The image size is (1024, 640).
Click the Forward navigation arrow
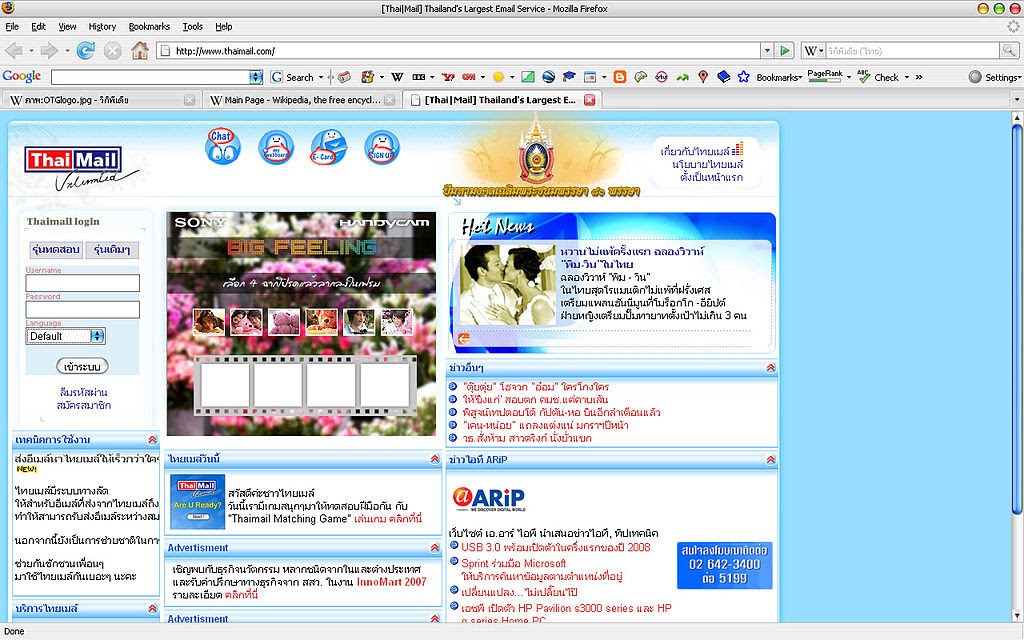pyautogui.click(x=49, y=50)
